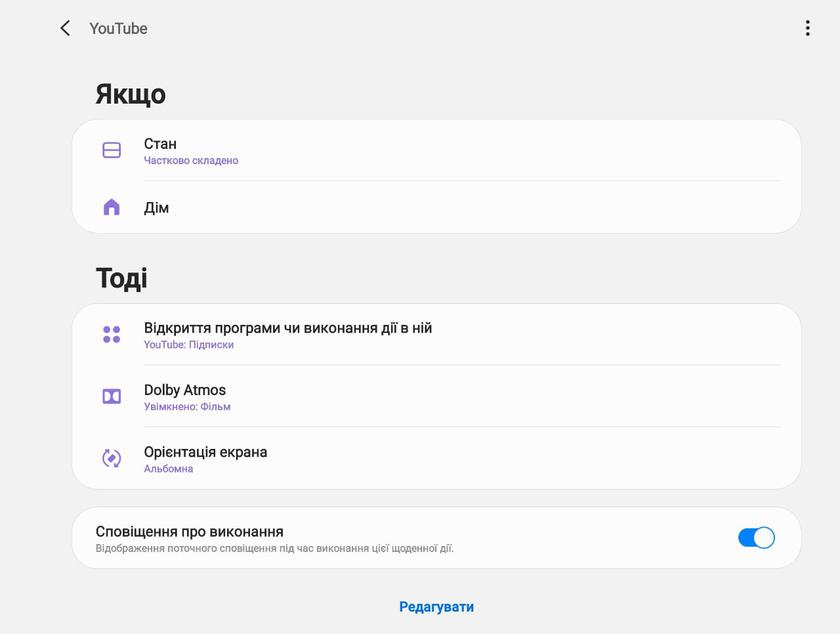Select the Стан condition title
Screen dimensions: 840x634
(x=160, y=144)
